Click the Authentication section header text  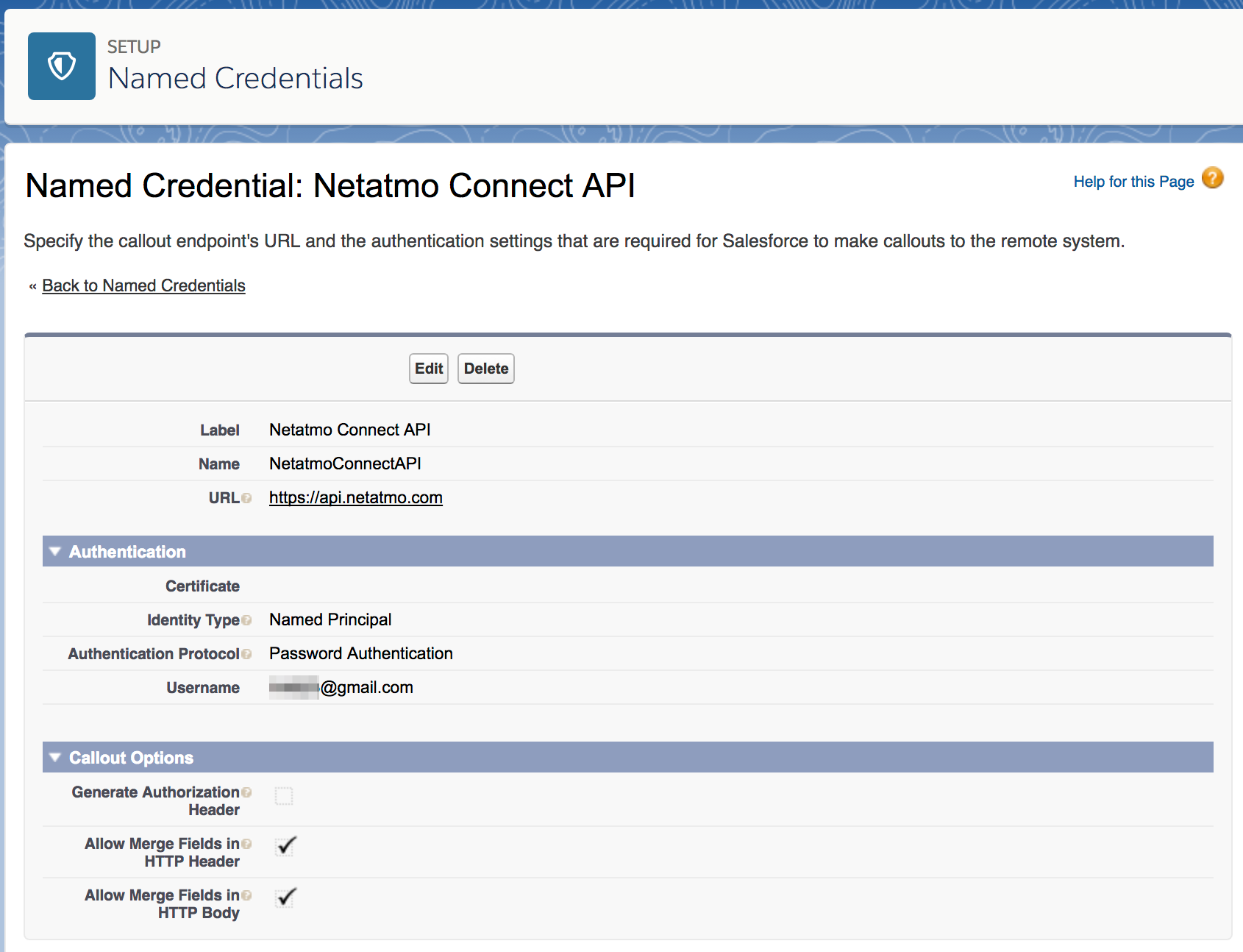click(127, 552)
